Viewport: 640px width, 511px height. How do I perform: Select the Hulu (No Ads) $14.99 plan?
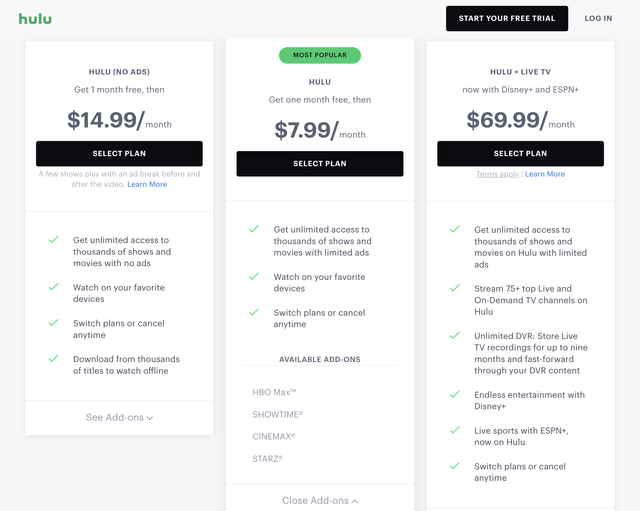119,153
